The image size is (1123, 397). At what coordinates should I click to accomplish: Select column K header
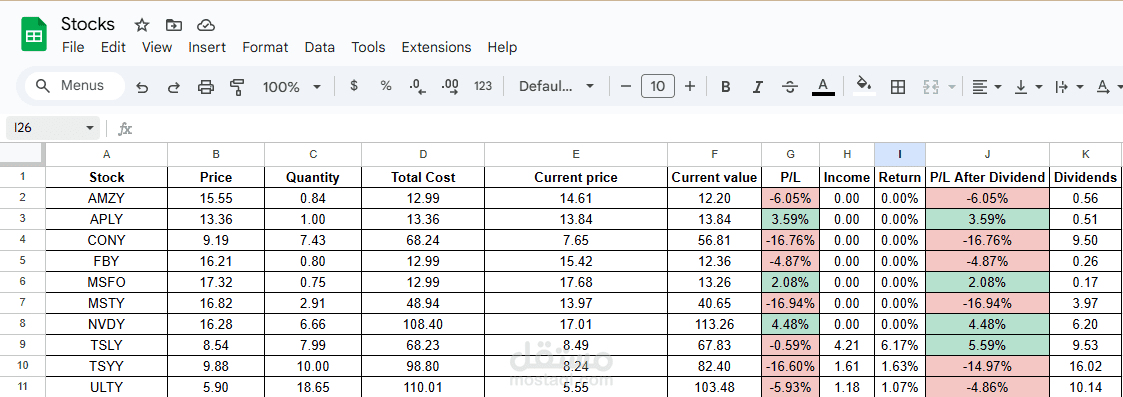click(x=1086, y=154)
